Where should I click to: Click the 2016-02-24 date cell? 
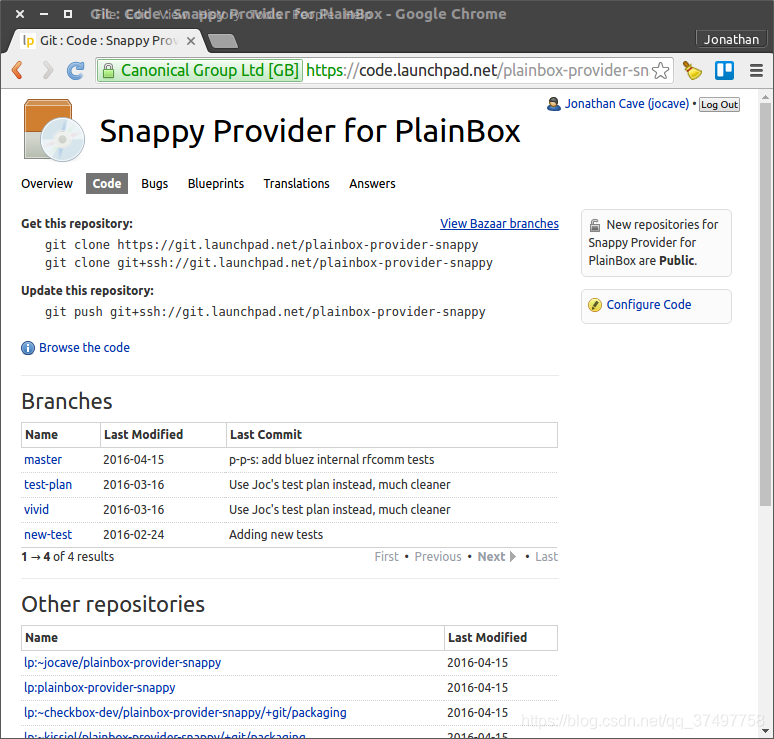point(133,535)
